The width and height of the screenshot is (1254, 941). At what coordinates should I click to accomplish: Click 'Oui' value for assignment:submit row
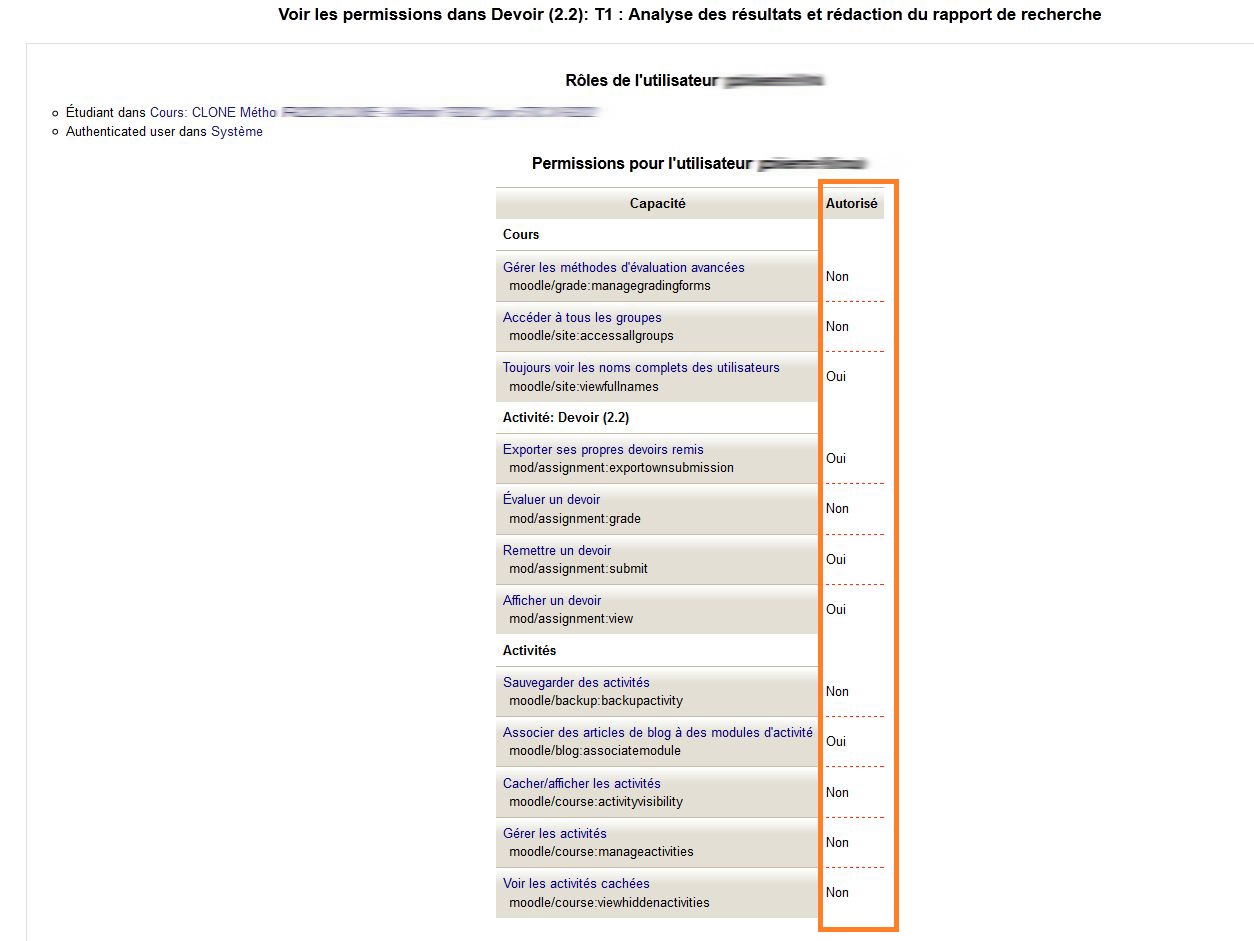(x=836, y=559)
